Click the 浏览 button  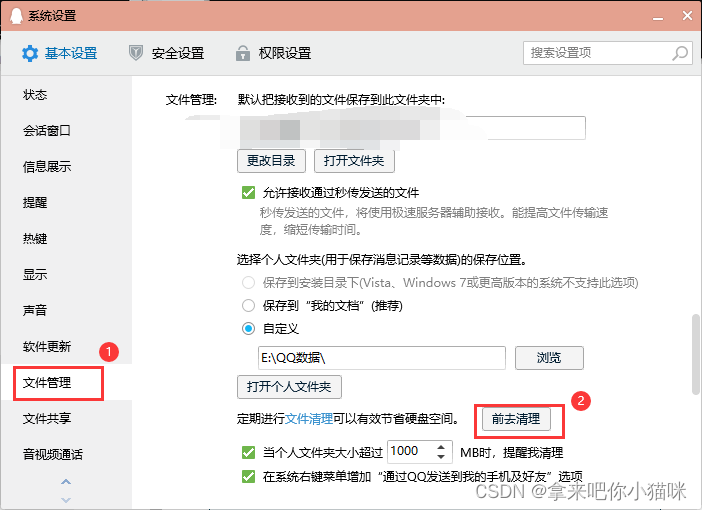549,358
